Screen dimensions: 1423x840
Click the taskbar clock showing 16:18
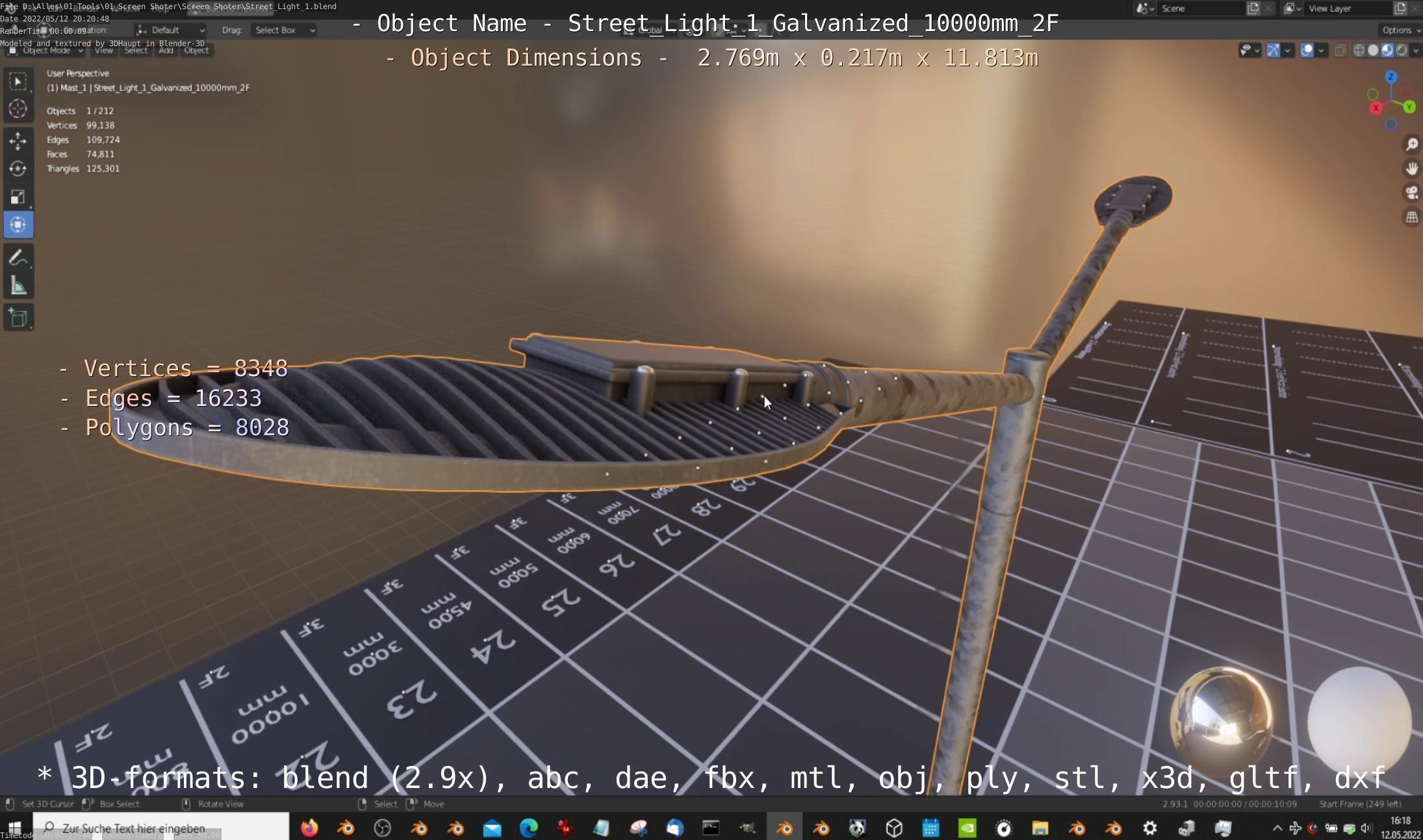[x=1401, y=828]
